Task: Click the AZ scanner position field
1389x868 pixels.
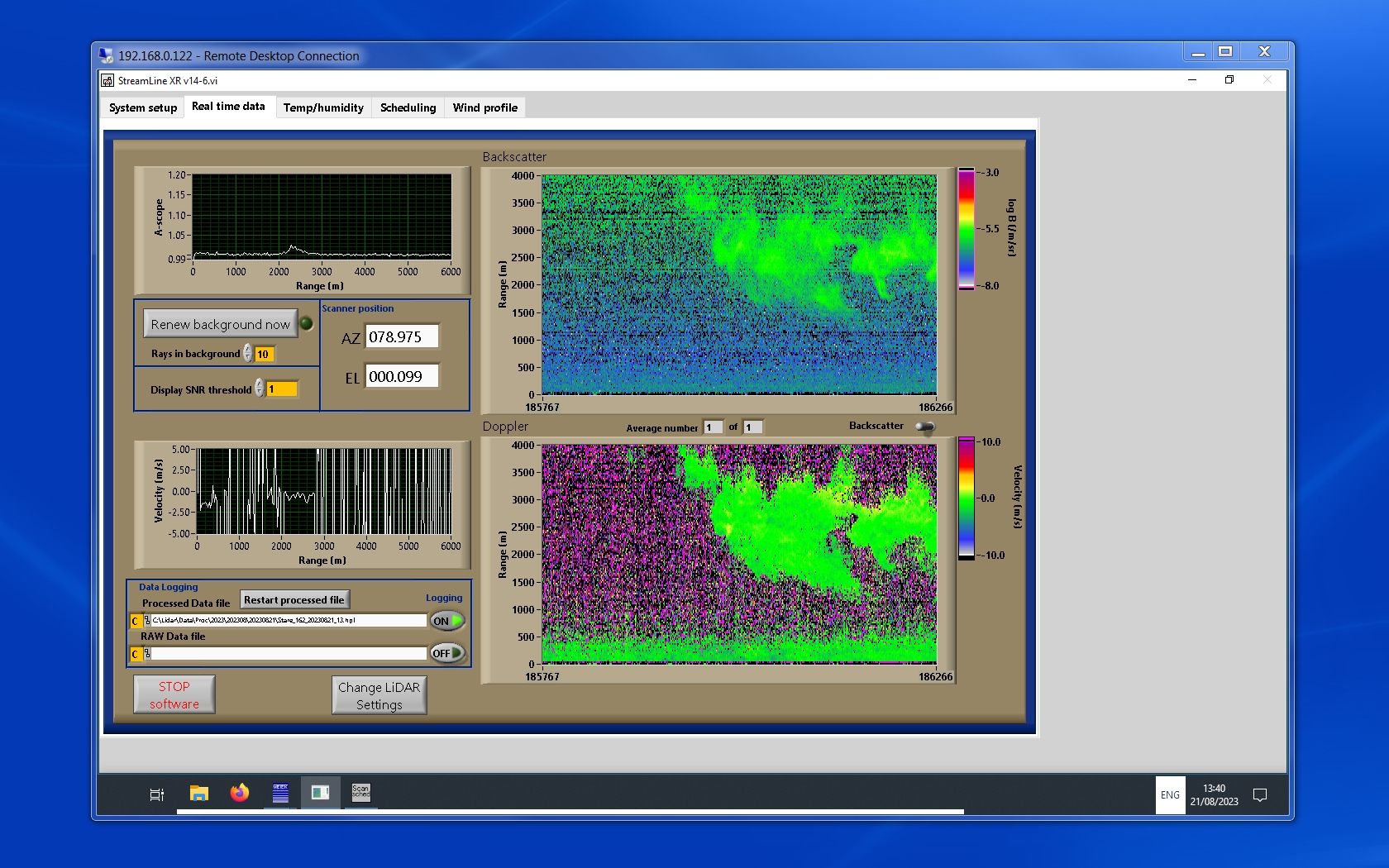Action: click(402, 337)
